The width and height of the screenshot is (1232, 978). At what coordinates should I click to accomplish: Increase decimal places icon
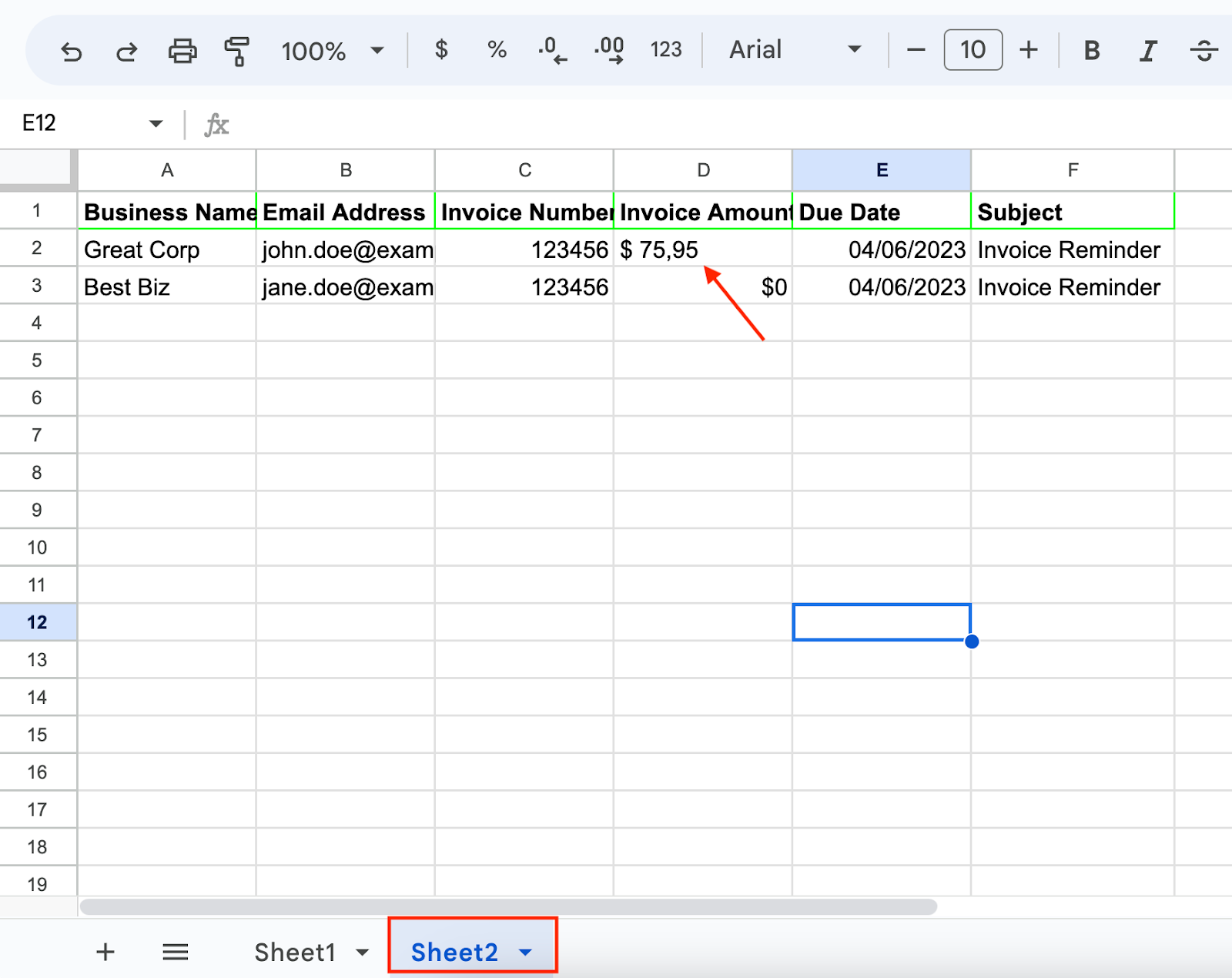click(609, 50)
